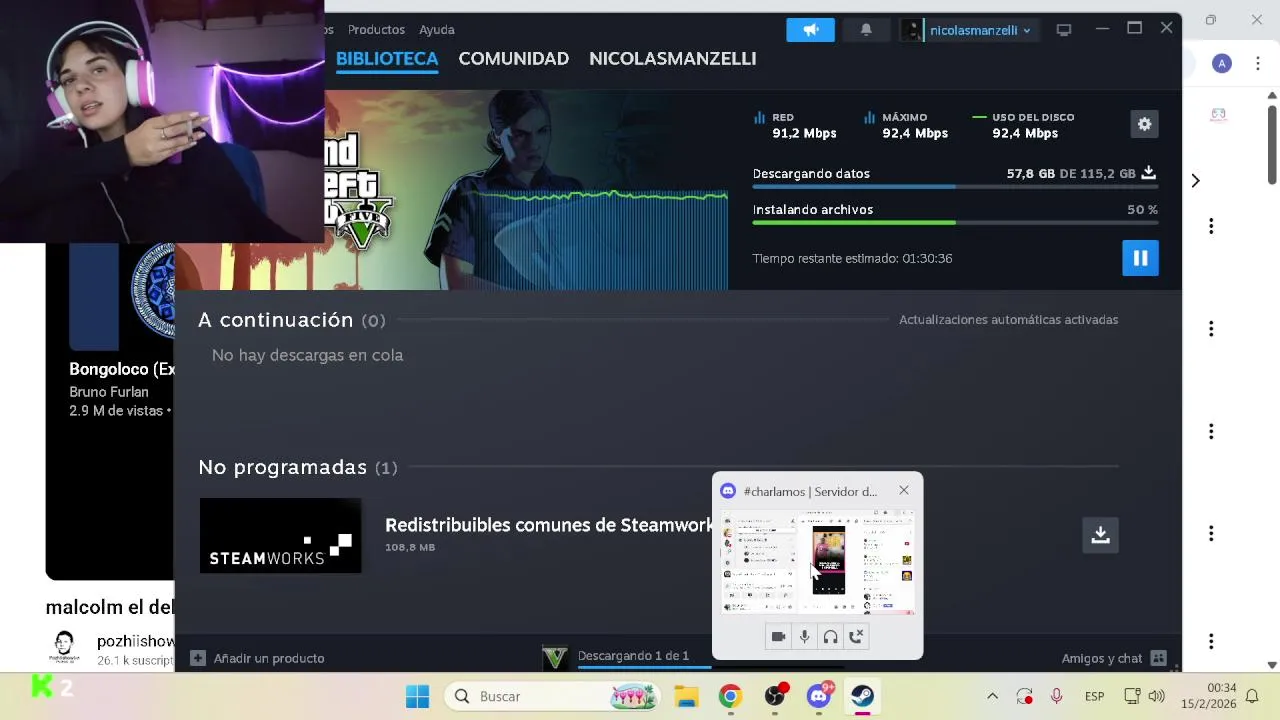Open Redistribuibles comunes de Steamworks title
Image resolution: width=1280 pixels, height=720 pixels.
[549, 525]
